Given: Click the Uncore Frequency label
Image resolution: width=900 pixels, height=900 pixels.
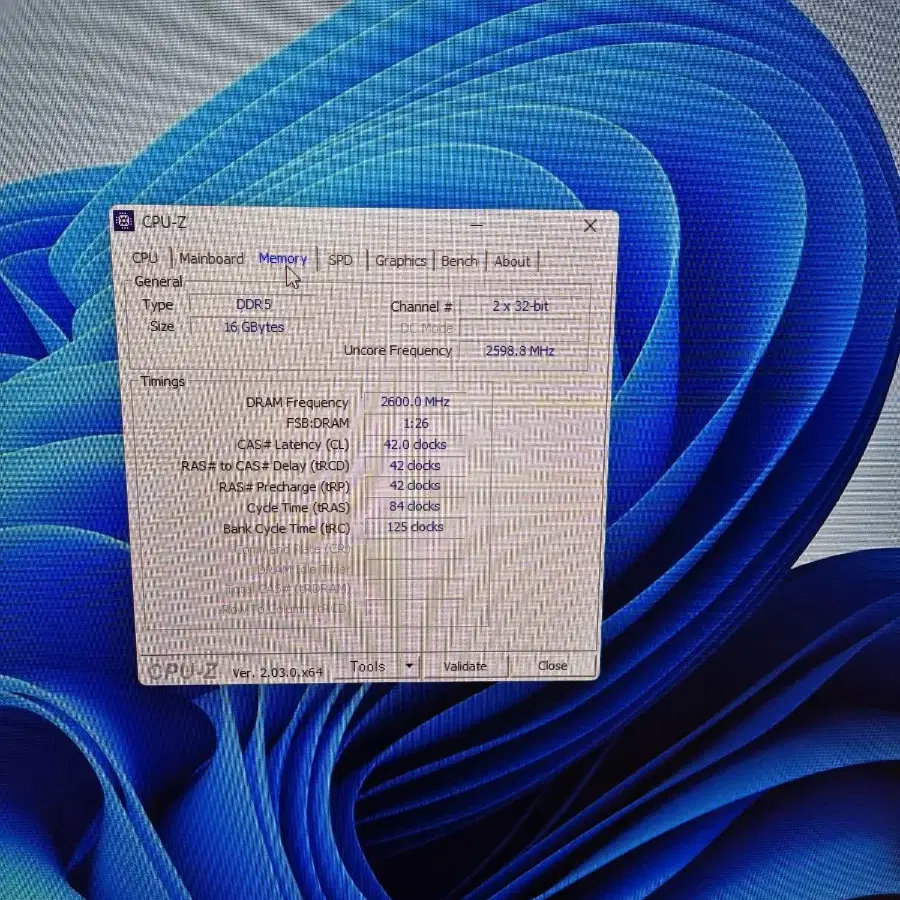Looking at the screenshot, I should click(x=398, y=350).
